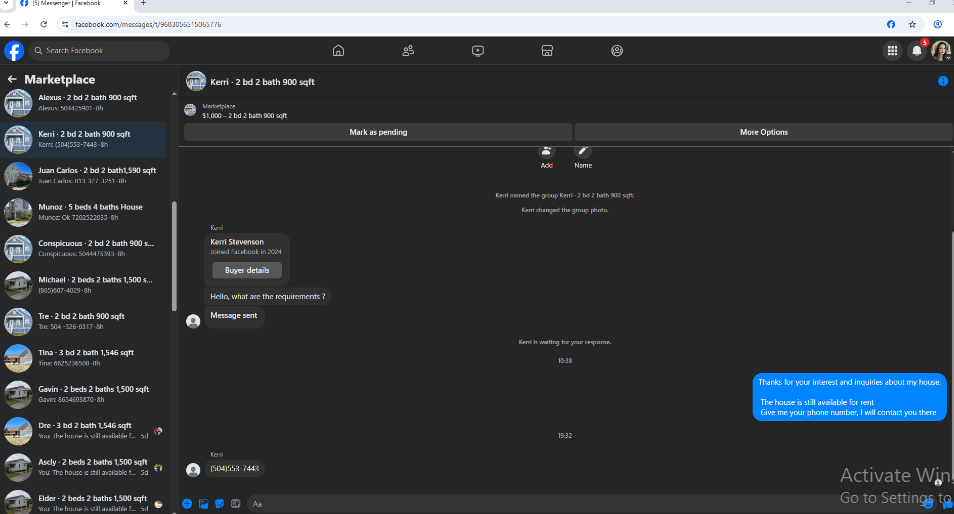Select the Messenger Facebook browser tab
Screen dimensions: 954x514
click(72, 3)
